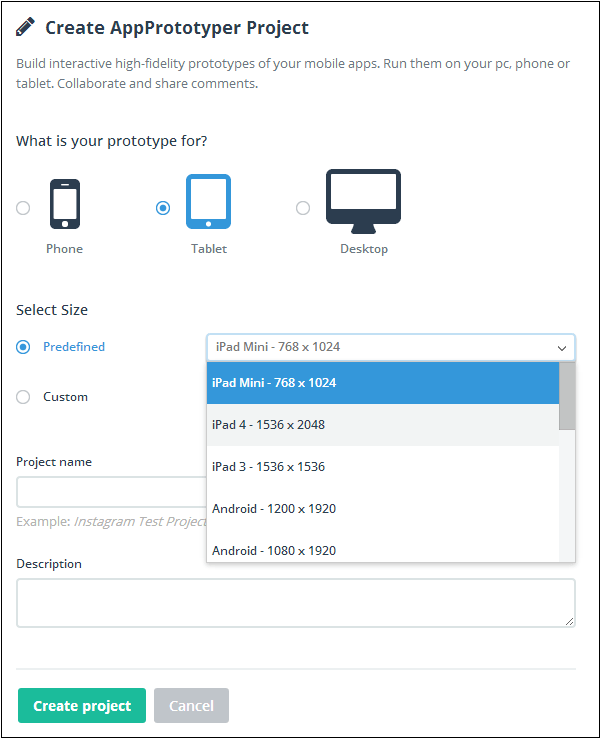Click the Cancel button

pos(191,706)
